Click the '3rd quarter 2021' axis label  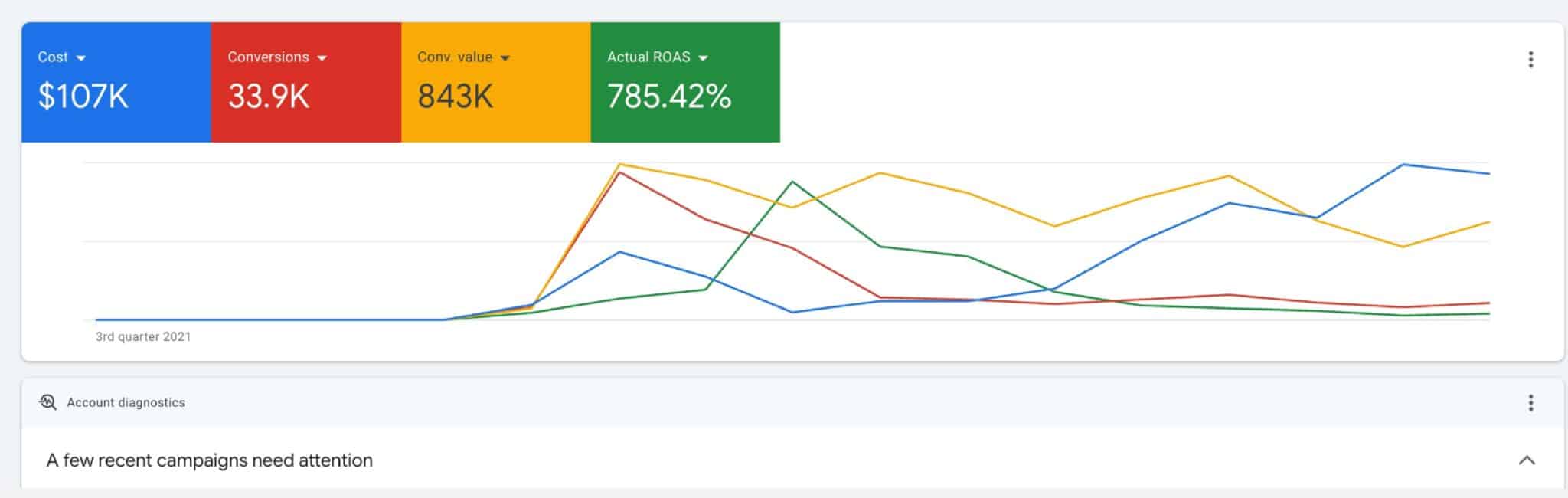tap(143, 336)
